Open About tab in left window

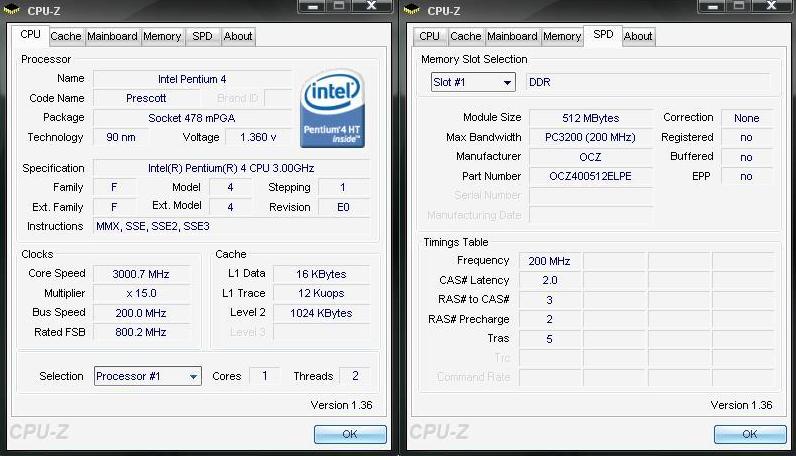click(238, 37)
